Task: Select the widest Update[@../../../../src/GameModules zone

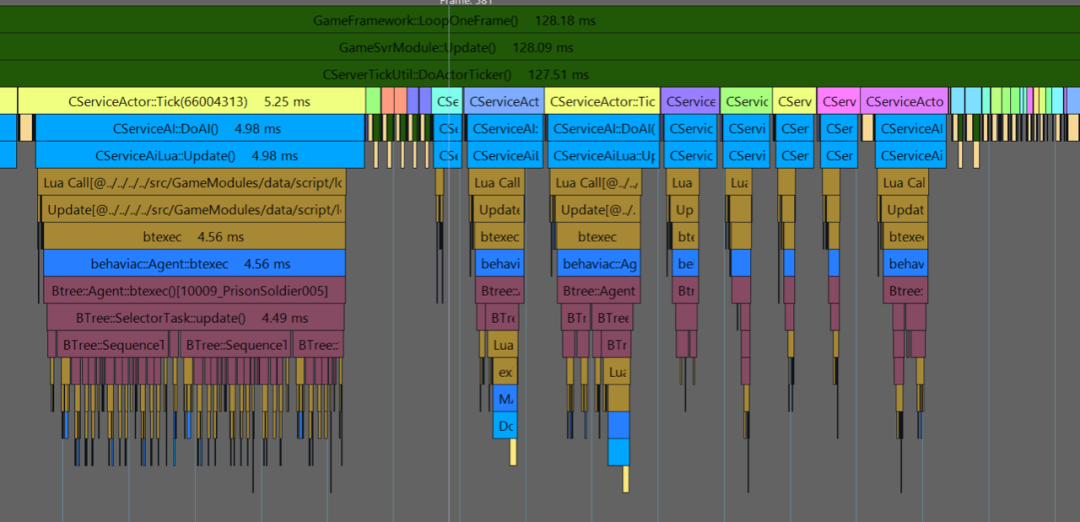Action: (193, 209)
